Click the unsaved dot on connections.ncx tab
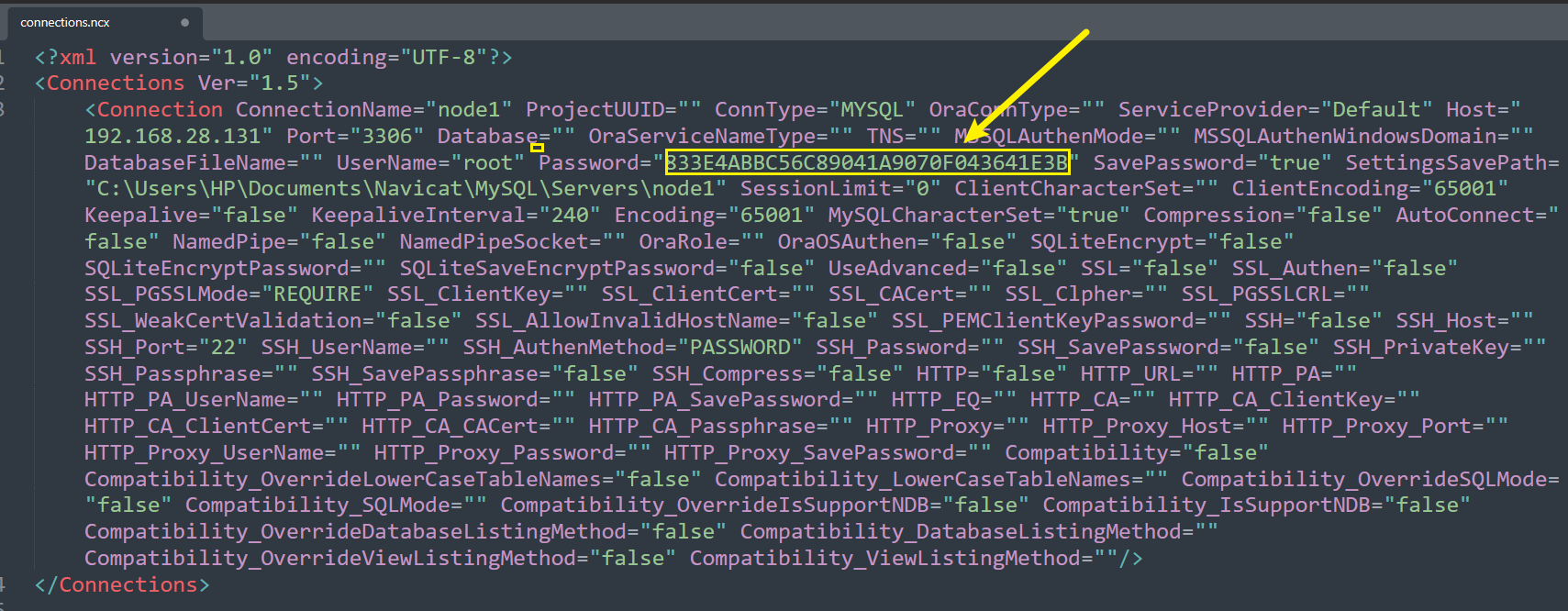The image size is (1568, 611). pyautogui.click(x=185, y=22)
